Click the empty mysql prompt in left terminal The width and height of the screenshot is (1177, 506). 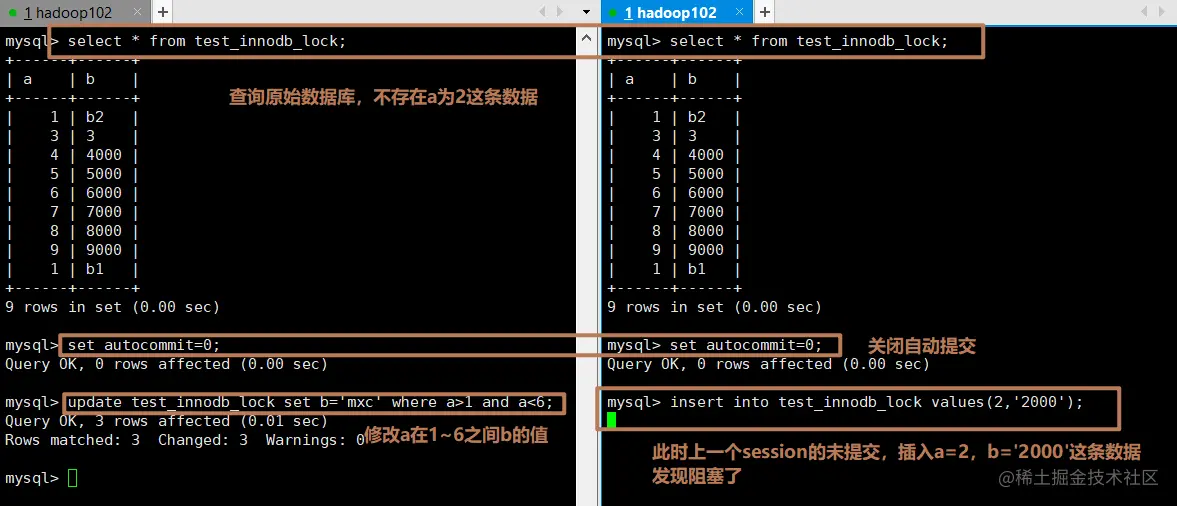click(x=41, y=478)
